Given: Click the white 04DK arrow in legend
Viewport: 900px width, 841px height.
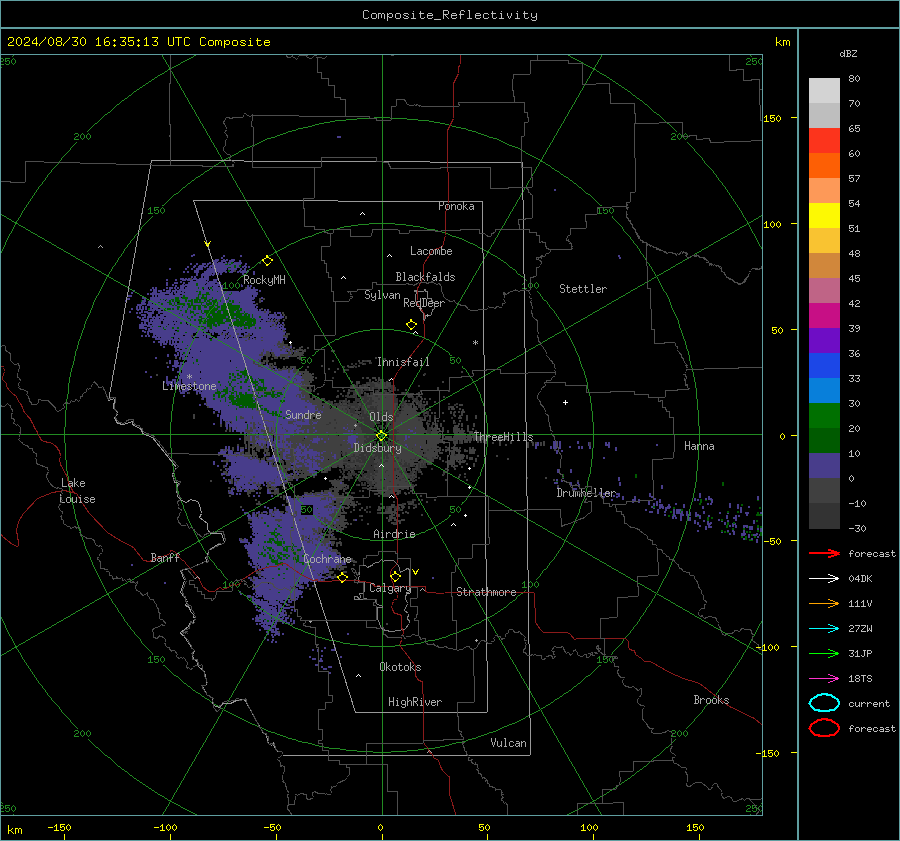Looking at the screenshot, I should (x=824, y=579).
